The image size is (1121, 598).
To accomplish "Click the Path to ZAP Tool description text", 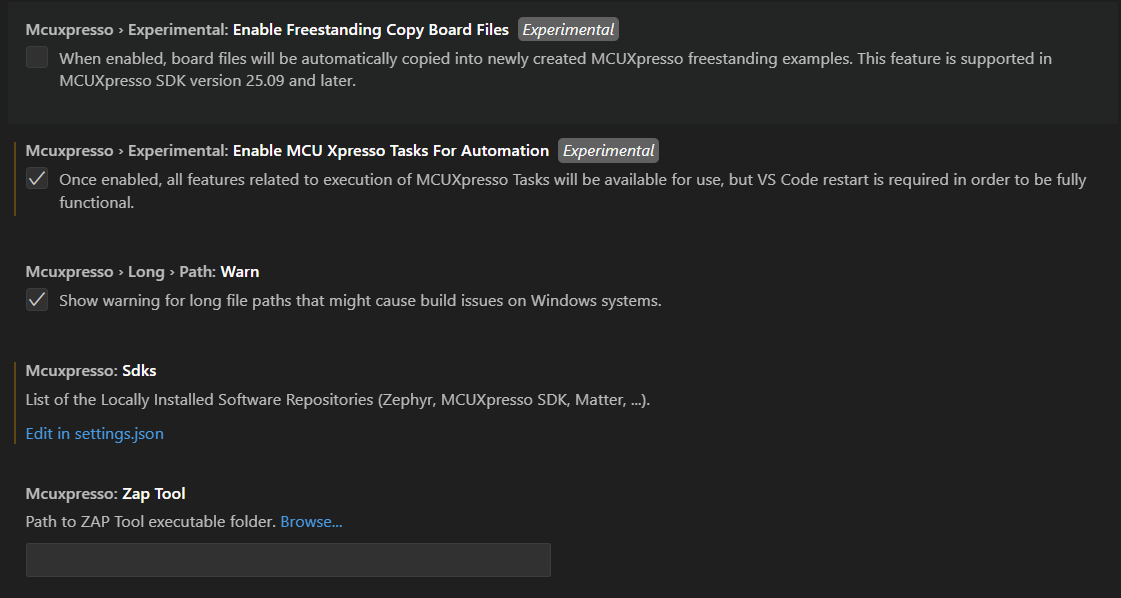I will click(148, 521).
